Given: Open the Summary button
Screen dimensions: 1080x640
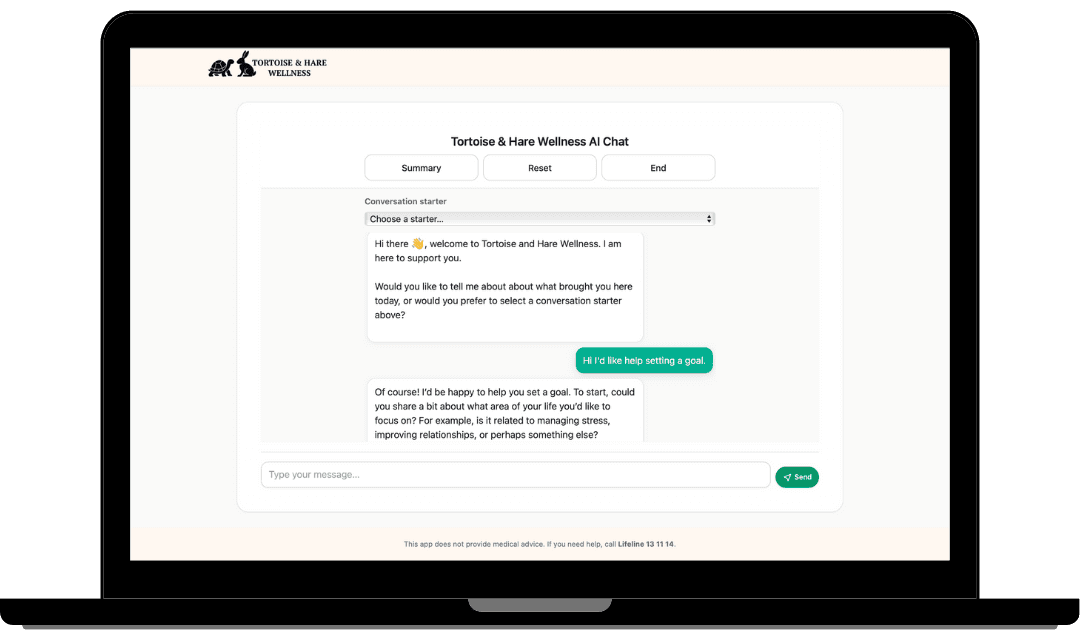Looking at the screenshot, I should (x=421, y=168).
